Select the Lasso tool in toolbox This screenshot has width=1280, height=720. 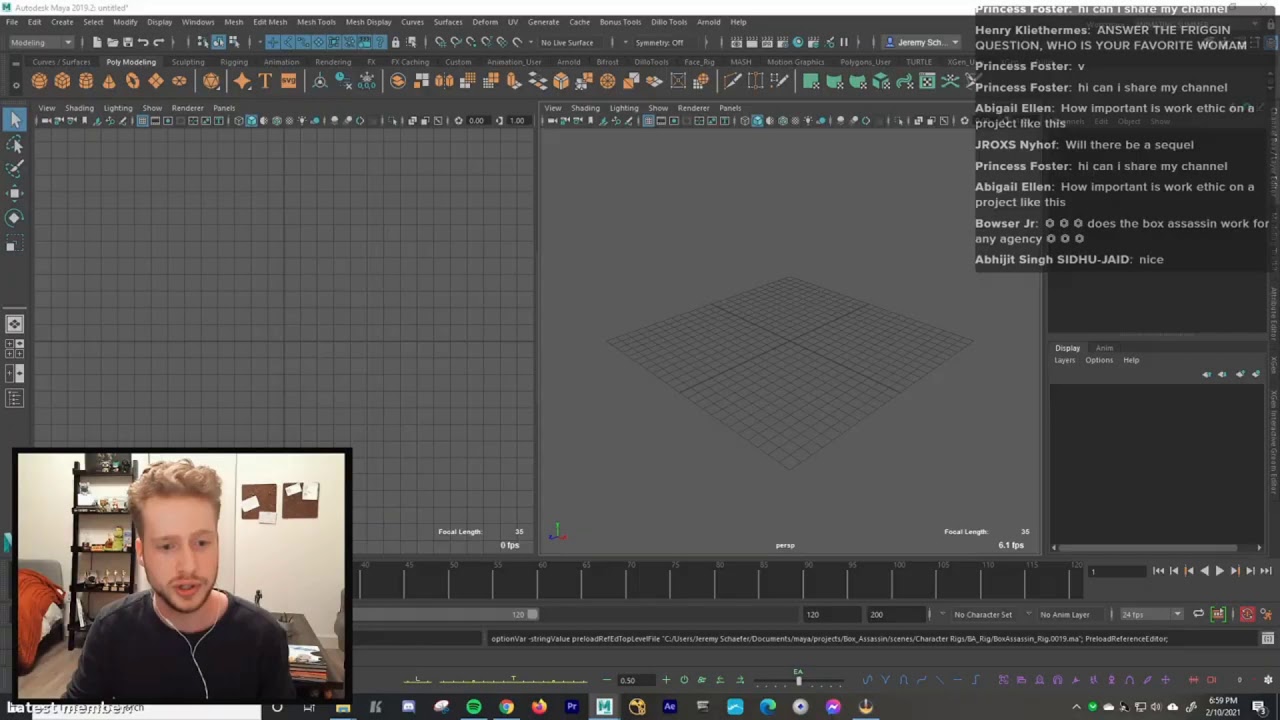[x=15, y=145]
